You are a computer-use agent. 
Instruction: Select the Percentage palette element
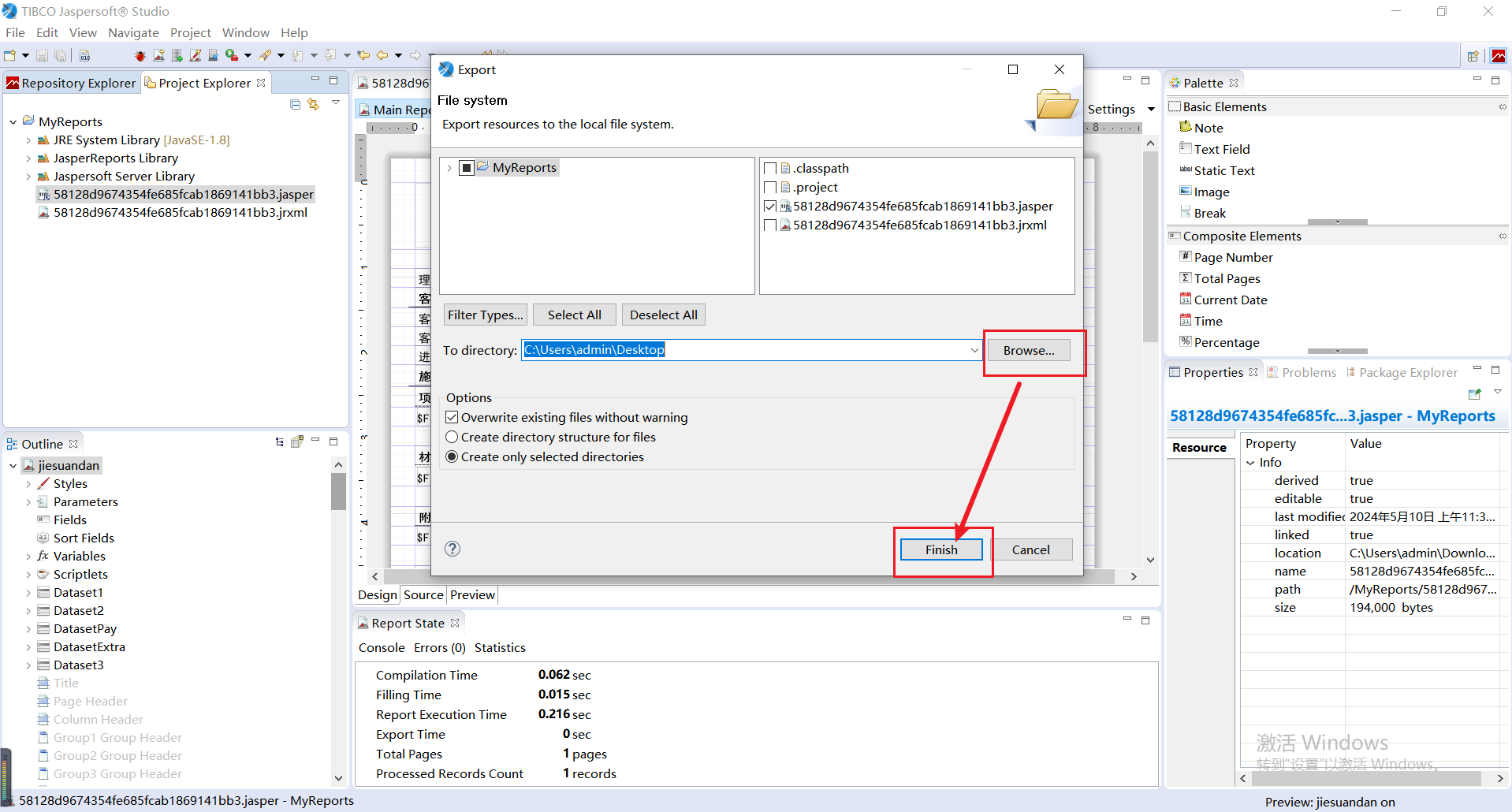click(x=1220, y=342)
